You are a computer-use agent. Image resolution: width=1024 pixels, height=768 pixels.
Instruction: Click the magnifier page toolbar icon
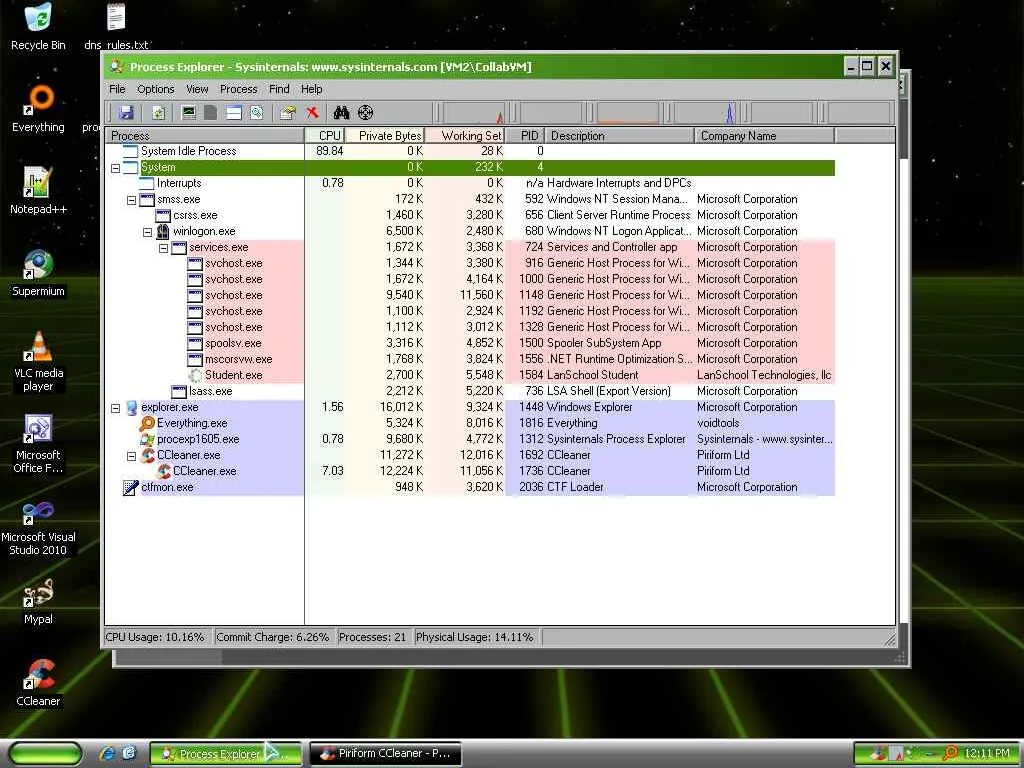coord(257,112)
